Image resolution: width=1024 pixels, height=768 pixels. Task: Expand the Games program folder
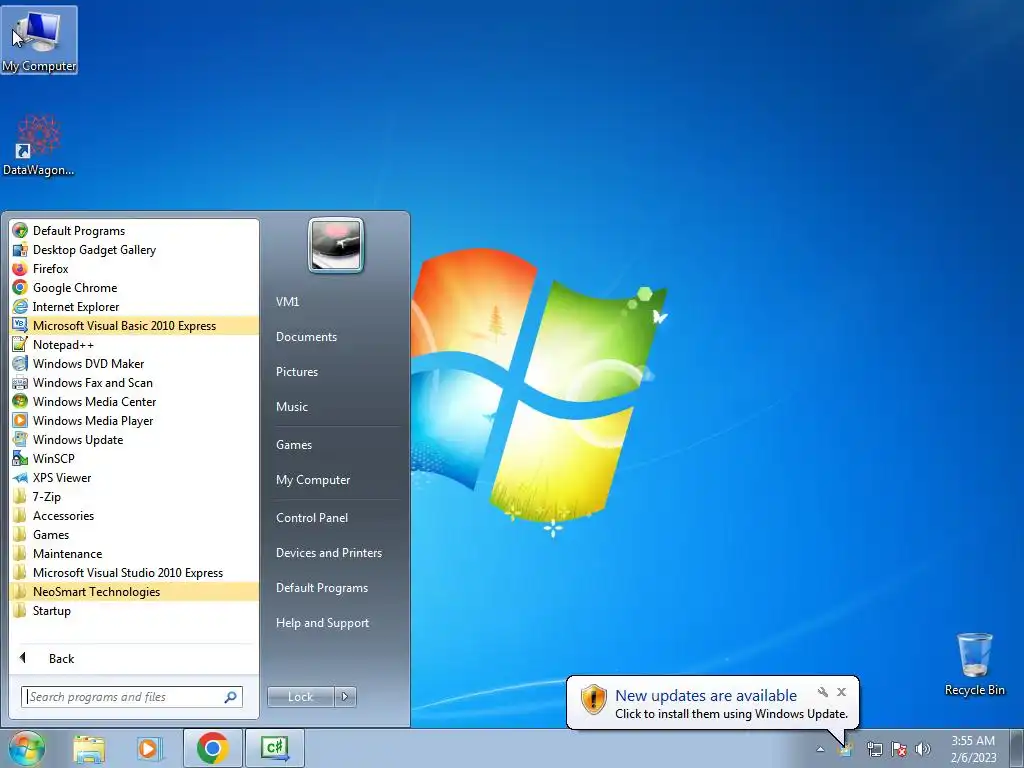pyautogui.click(x=134, y=534)
